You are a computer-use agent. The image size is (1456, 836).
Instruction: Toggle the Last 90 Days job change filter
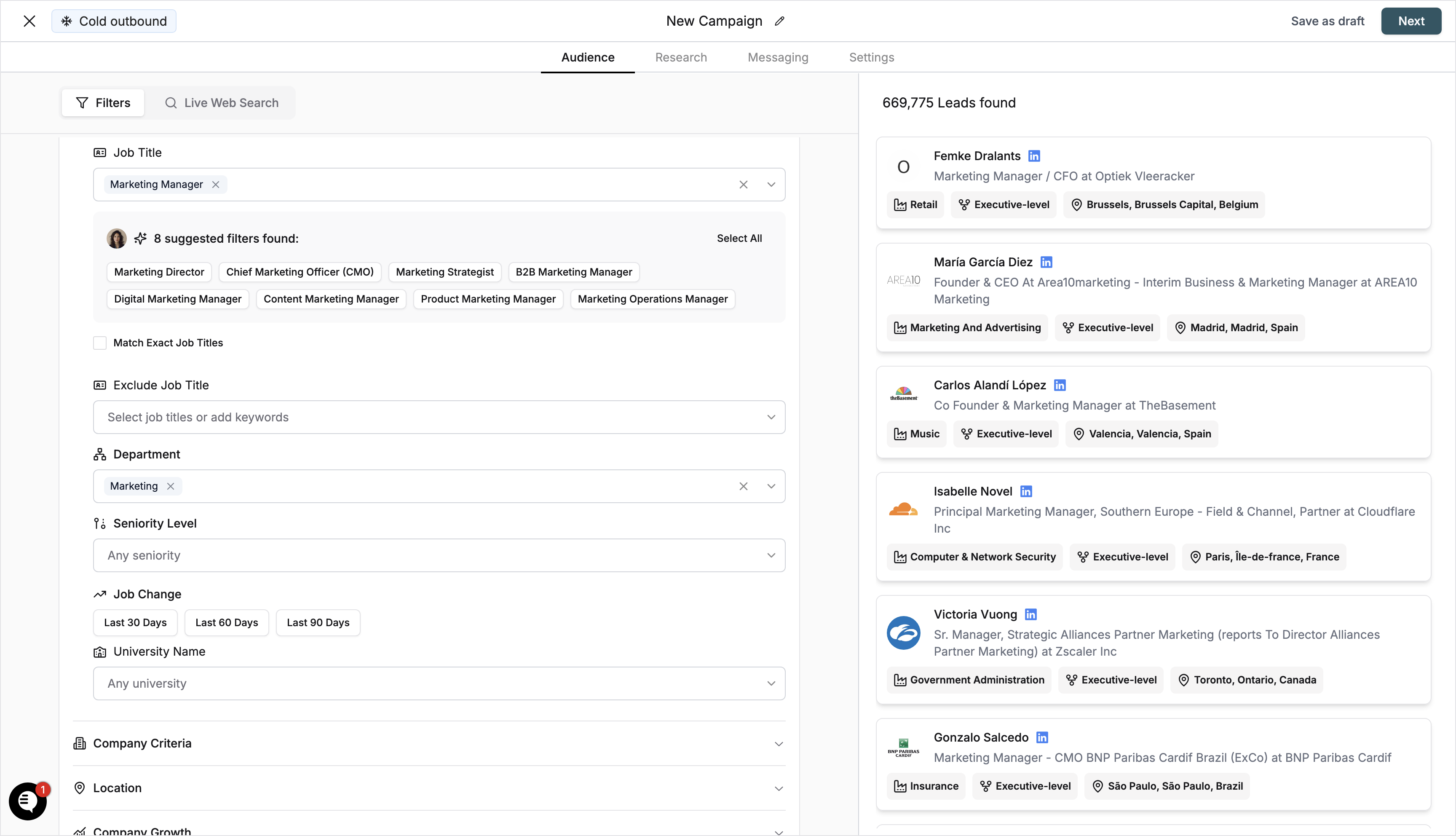point(317,622)
